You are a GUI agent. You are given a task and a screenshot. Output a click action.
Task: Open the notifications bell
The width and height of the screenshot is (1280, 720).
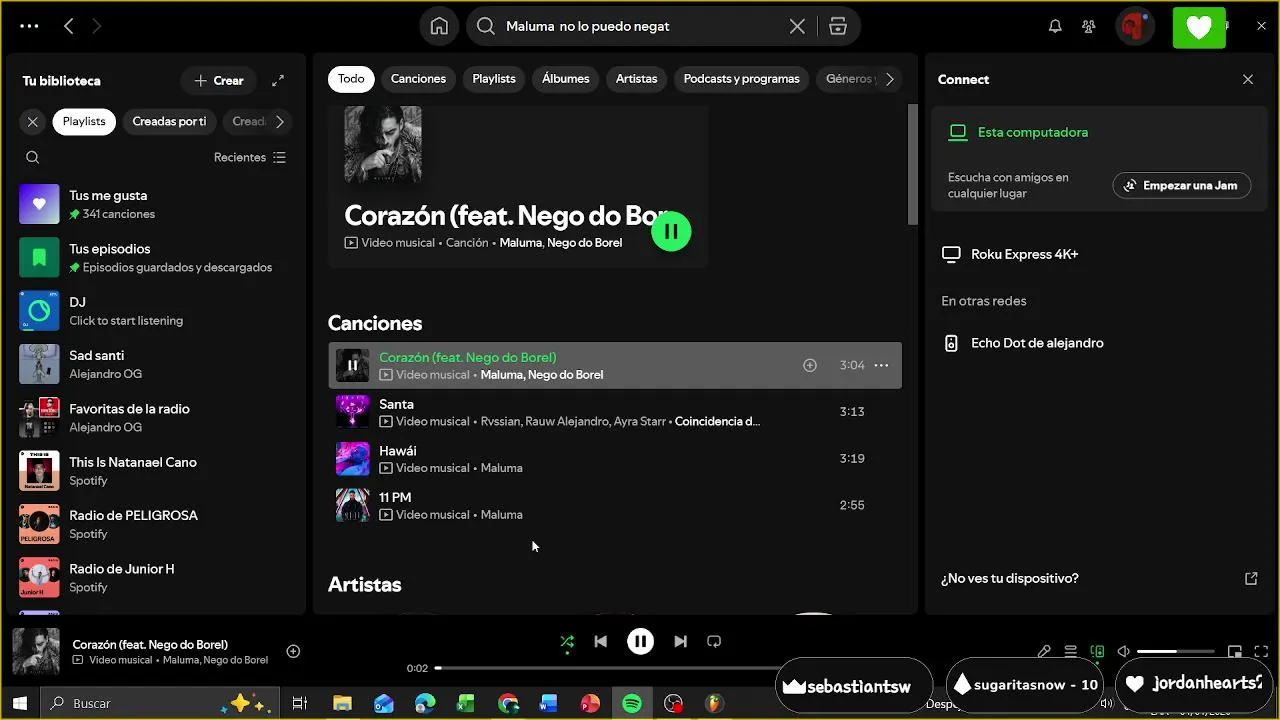[x=1055, y=27]
